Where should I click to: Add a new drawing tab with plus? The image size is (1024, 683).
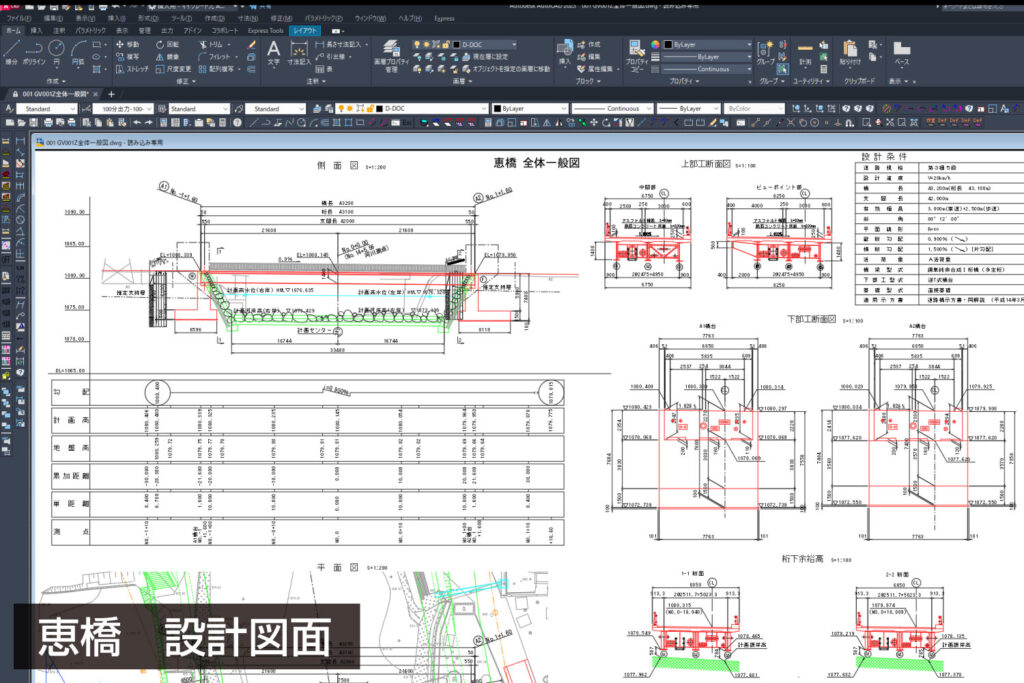coord(111,94)
